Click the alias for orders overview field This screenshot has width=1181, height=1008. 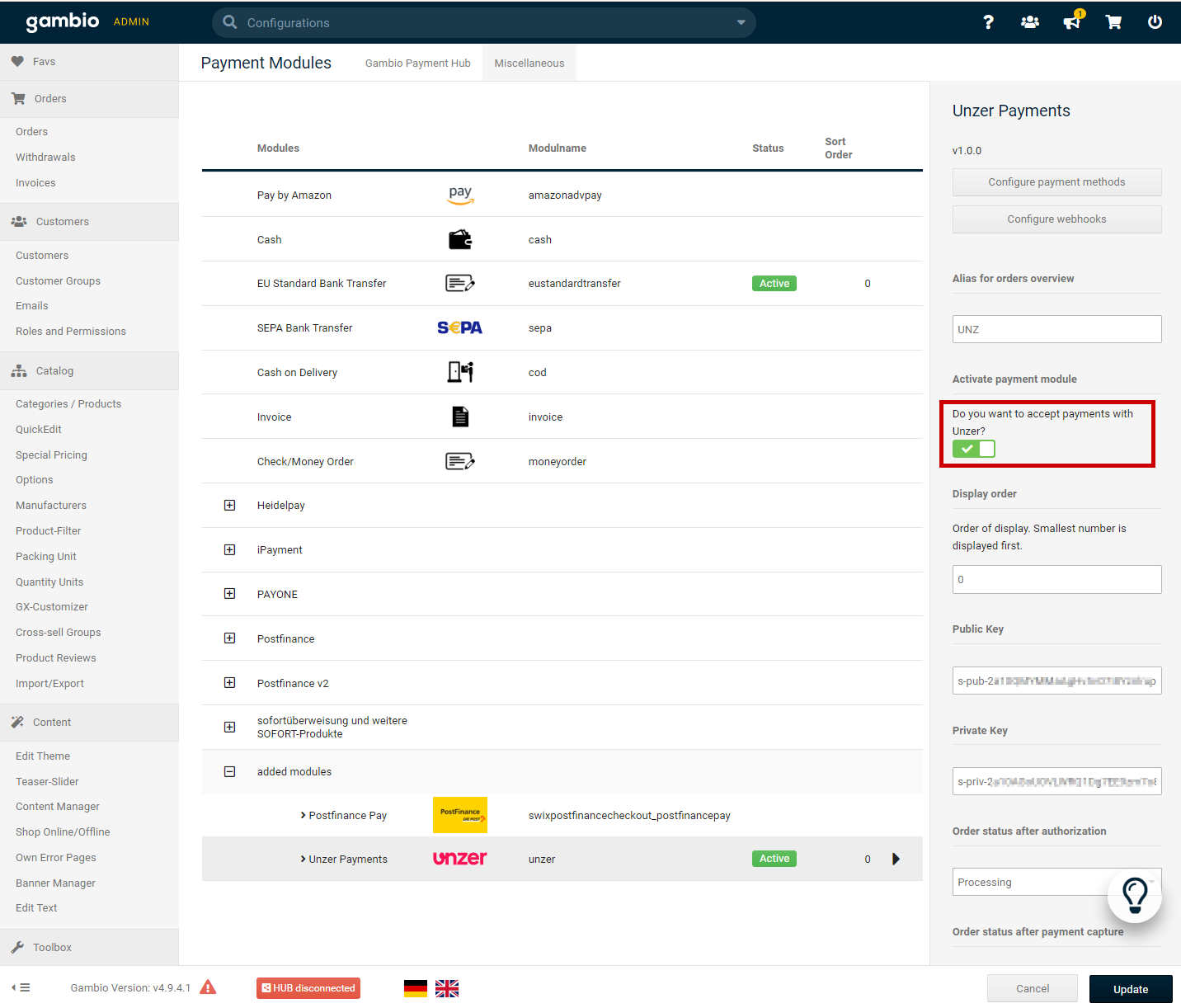pos(1057,329)
